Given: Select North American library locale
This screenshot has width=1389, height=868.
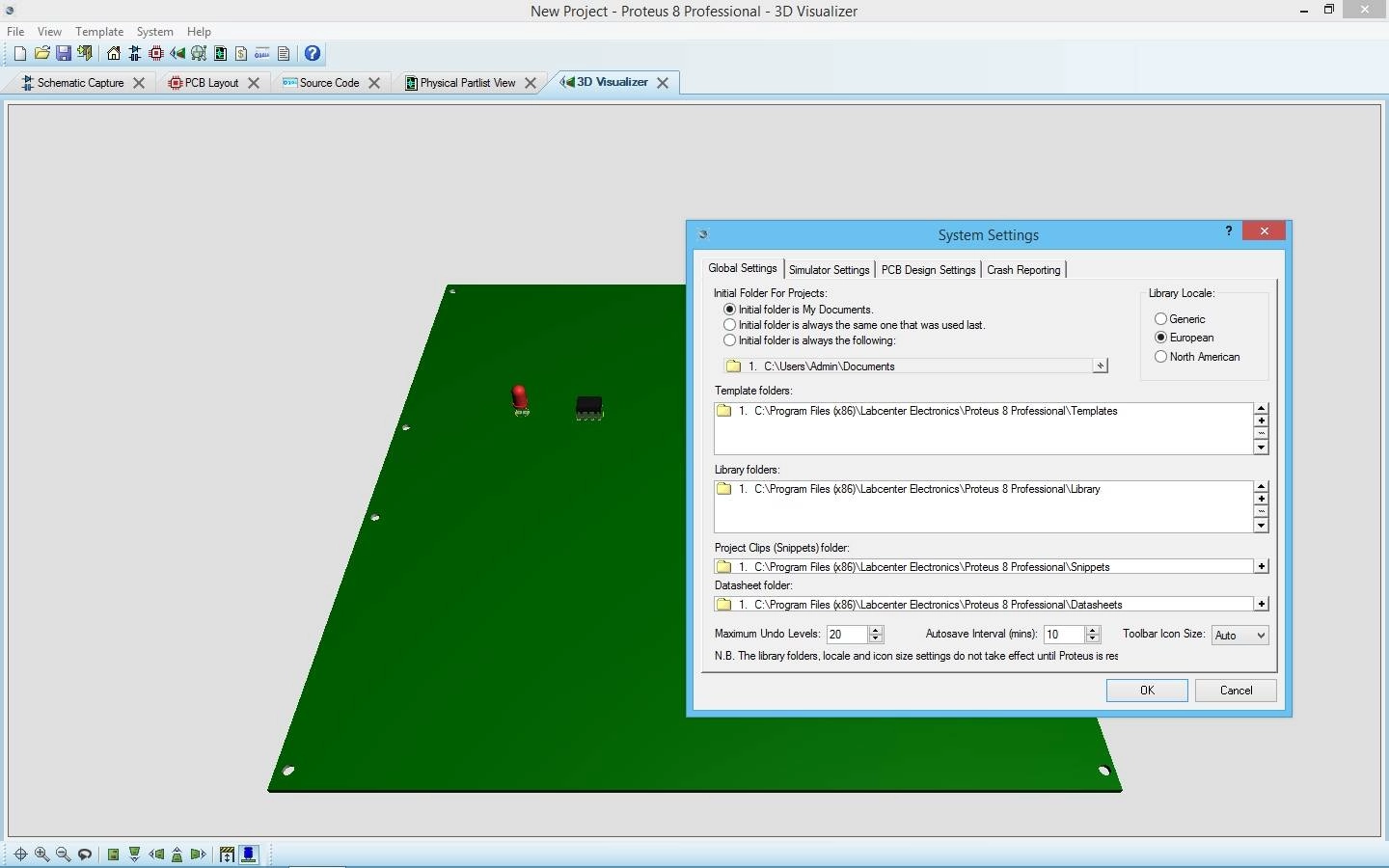Looking at the screenshot, I should [x=1161, y=357].
